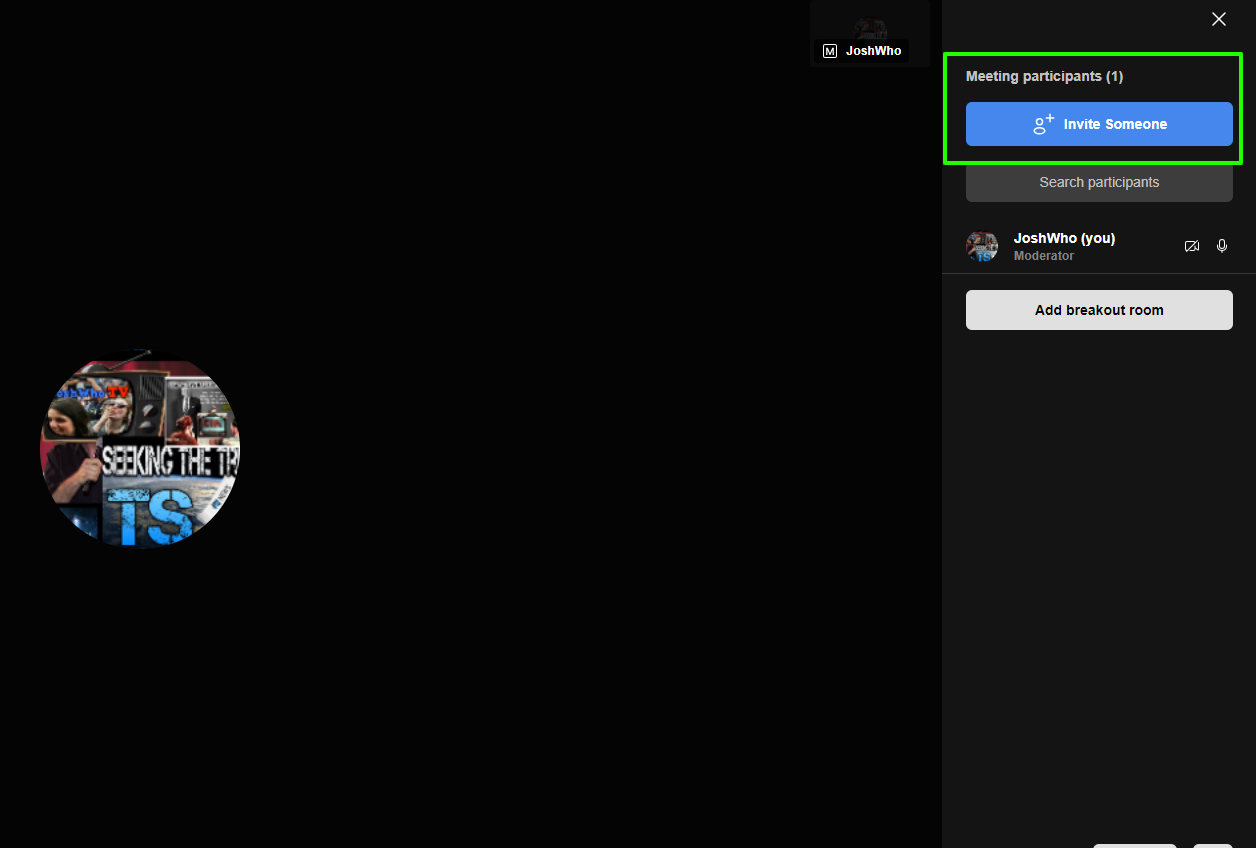Click the Moderator role label under JoshWho
The image size is (1256, 848).
coord(1043,256)
